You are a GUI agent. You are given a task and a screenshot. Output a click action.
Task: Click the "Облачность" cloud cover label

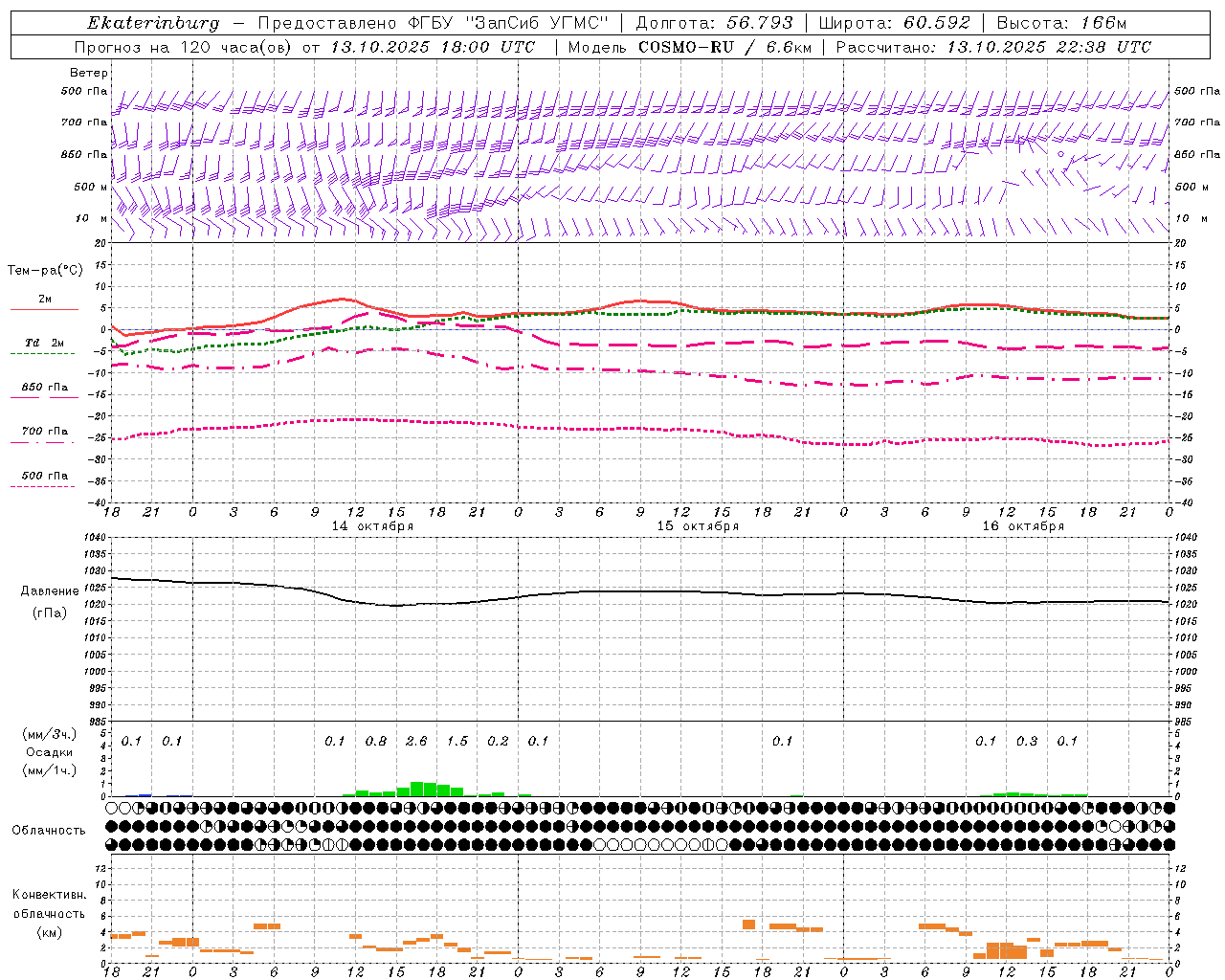pos(49,831)
